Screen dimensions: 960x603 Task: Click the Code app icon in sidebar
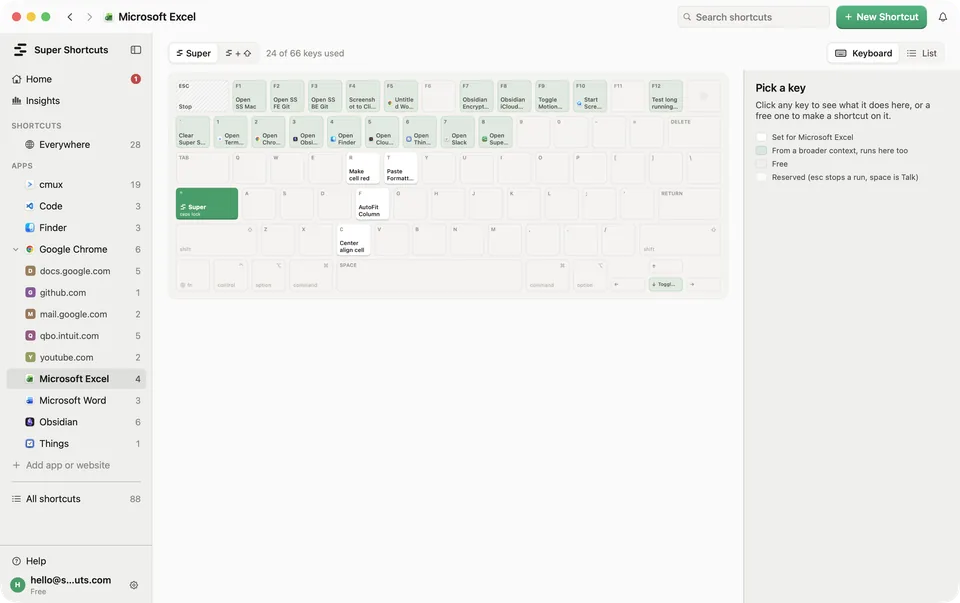tap(29, 206)
